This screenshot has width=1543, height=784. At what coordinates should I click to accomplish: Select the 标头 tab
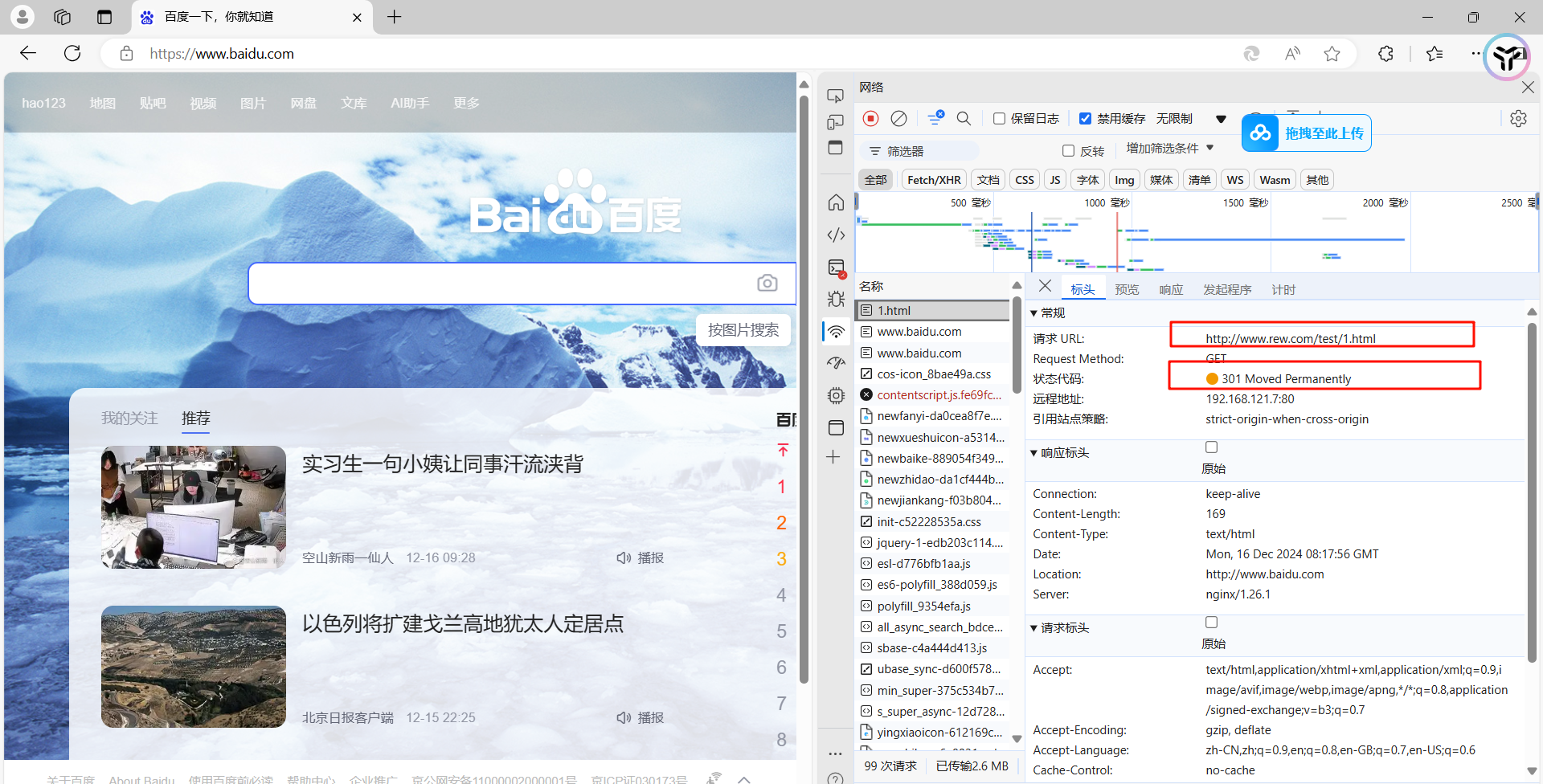pos(1083,290)
